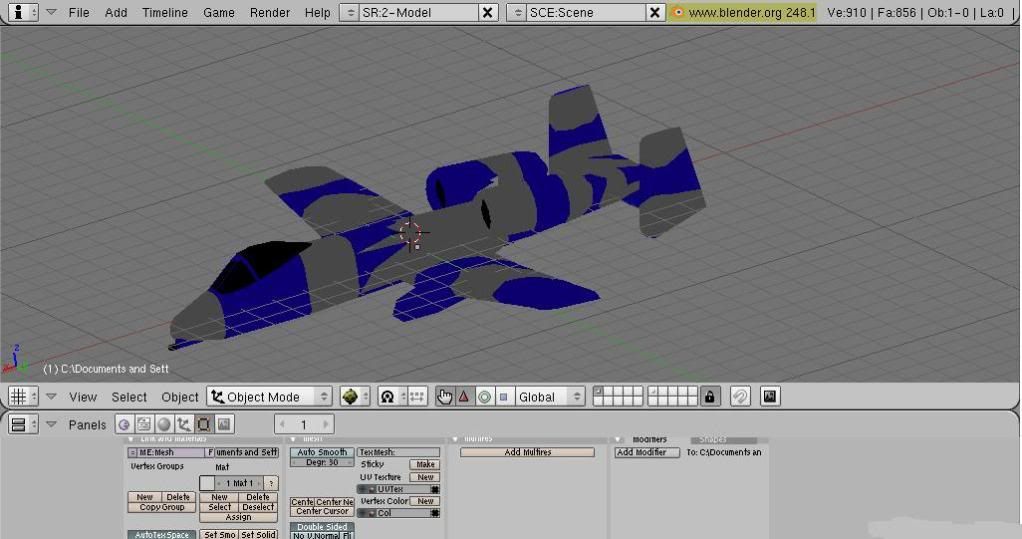Delete the SR:2-Model screen with X
This screenshot has width=1022, height=539.
tap(488, 12)
